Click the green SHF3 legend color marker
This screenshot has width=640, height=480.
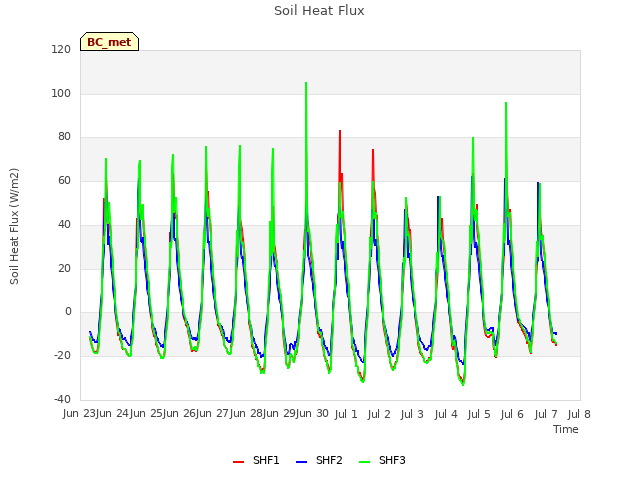tap(364, 462)
